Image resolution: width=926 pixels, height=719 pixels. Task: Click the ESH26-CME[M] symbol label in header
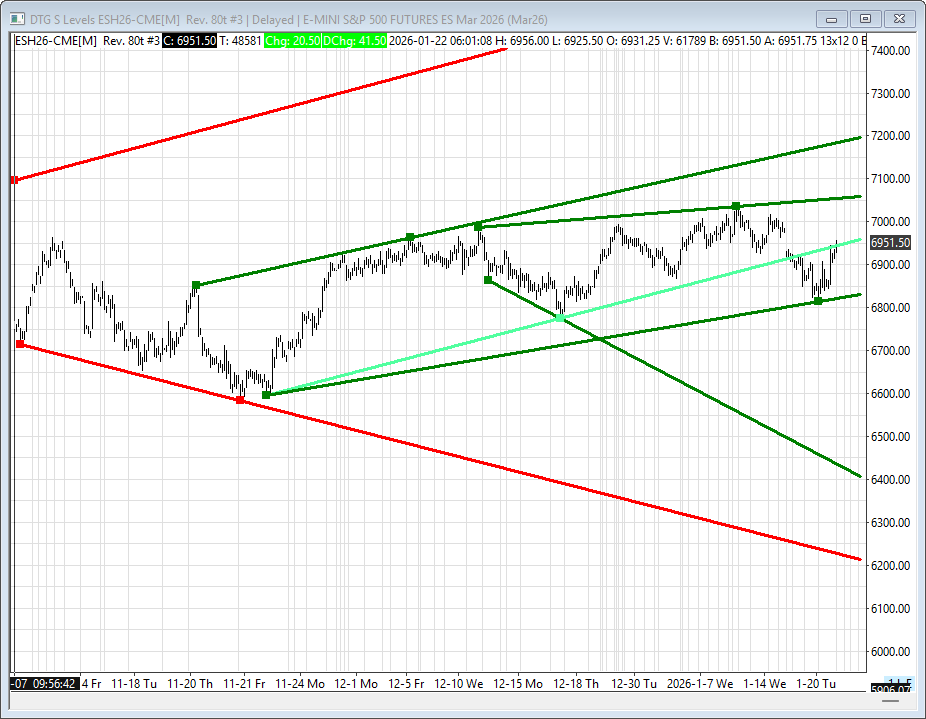55,40
